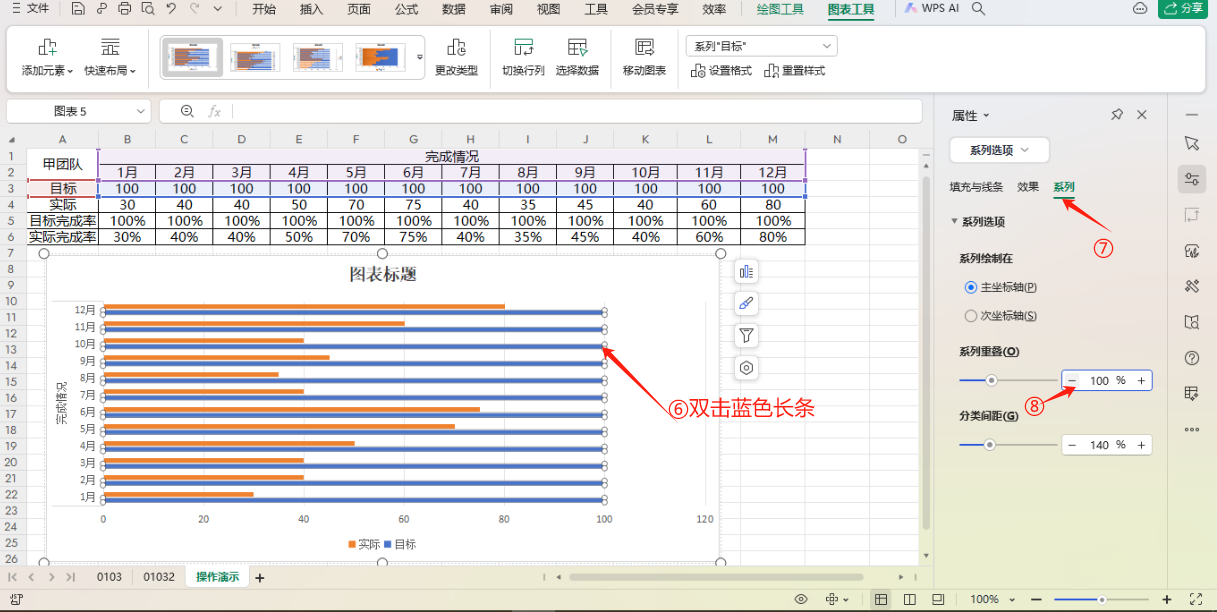The image size is (1217, 612).
Task: Click the help question mark in right sidebar
Action: 1191,358
